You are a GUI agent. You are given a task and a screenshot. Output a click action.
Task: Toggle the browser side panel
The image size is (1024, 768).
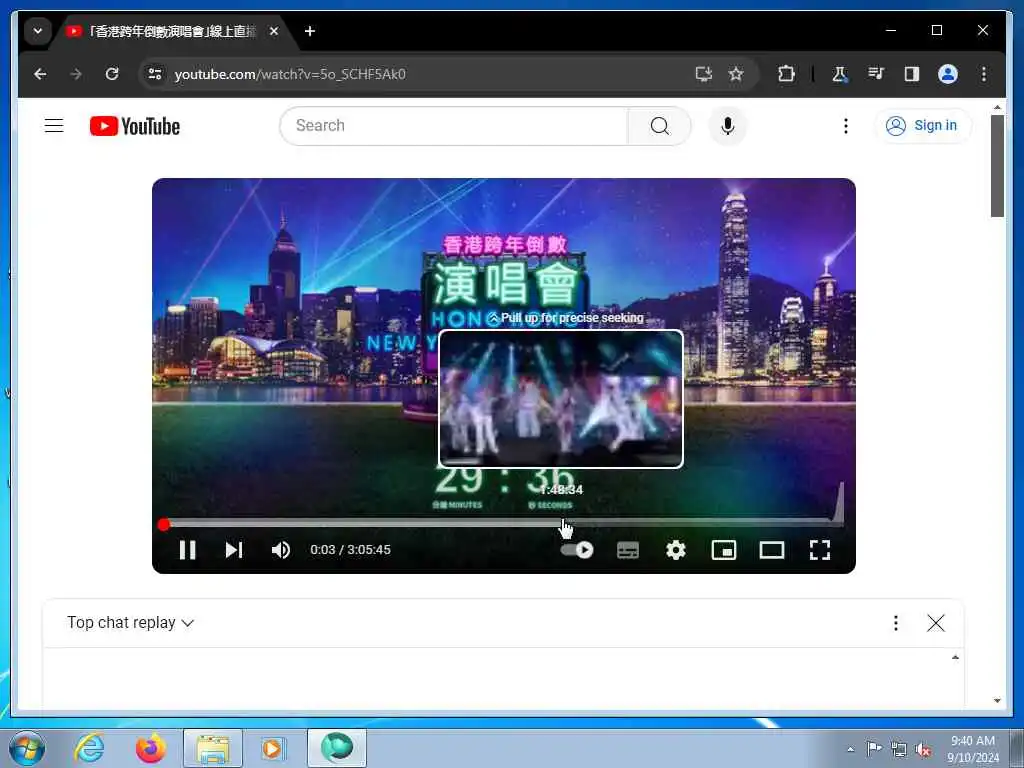(912, 74)
